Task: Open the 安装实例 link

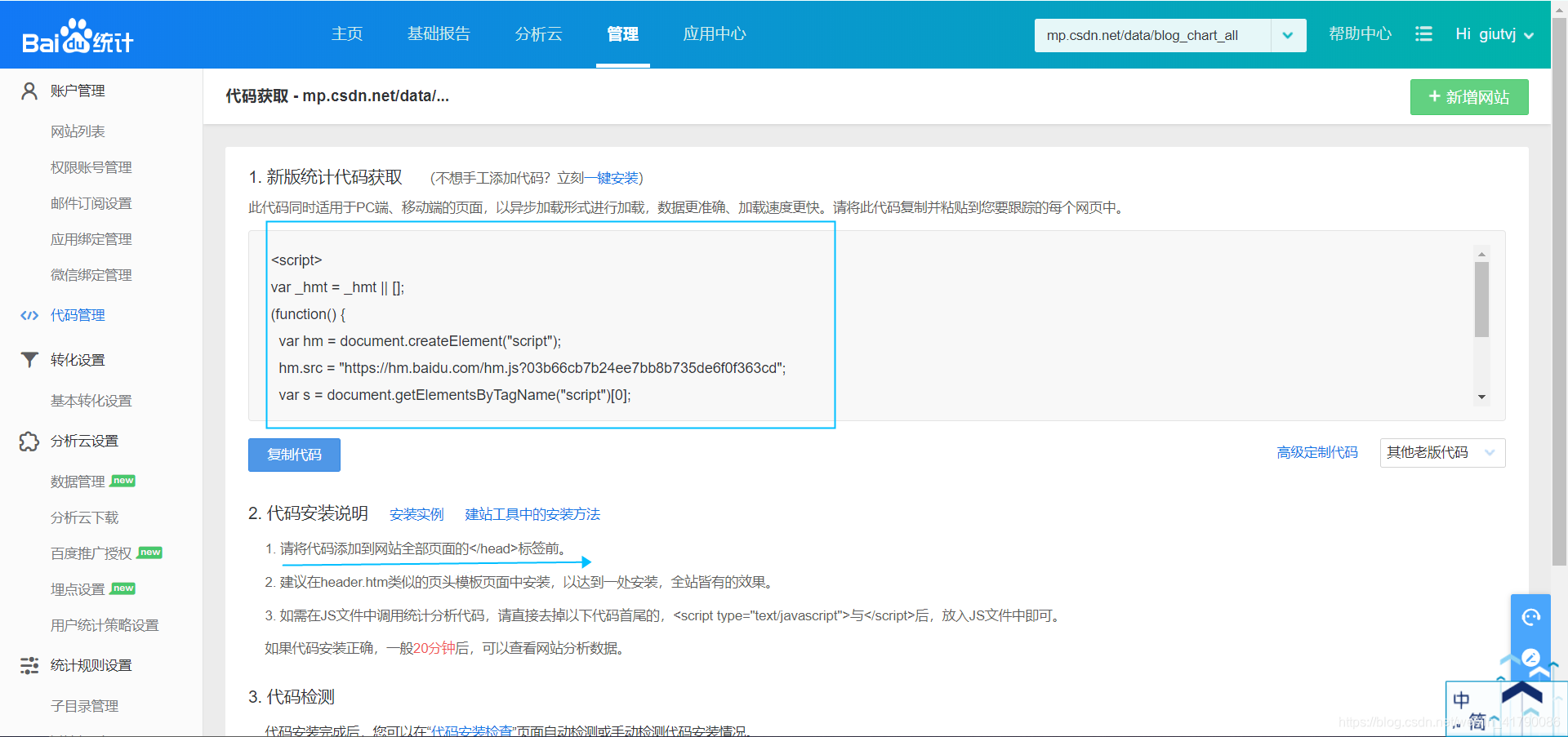Action: coord(416,514)
